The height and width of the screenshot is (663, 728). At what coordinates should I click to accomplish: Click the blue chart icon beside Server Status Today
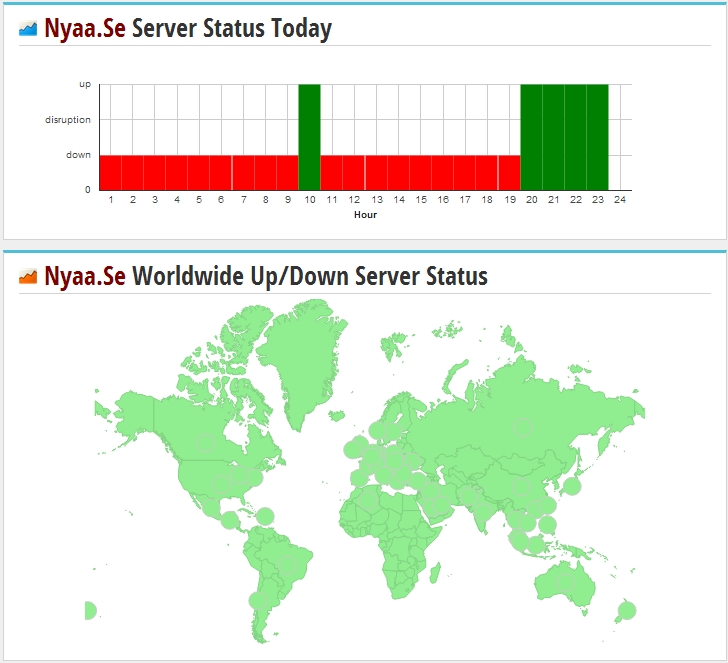pos(28,29)
